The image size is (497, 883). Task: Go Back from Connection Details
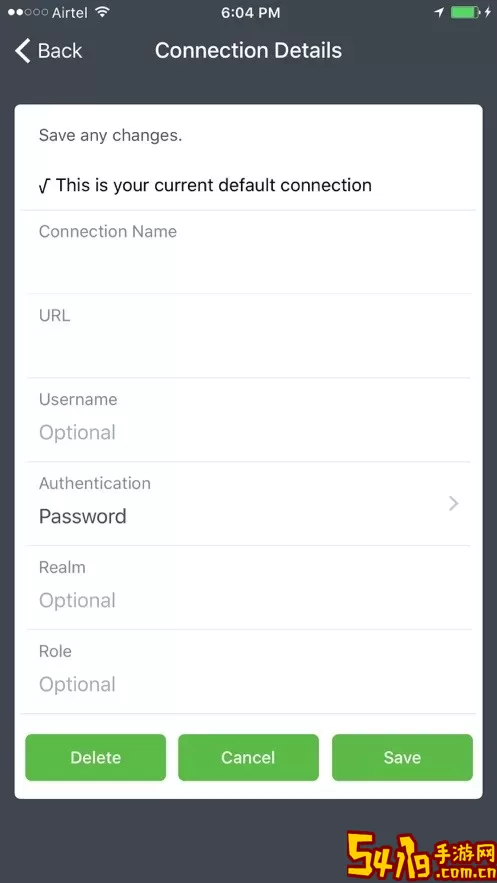pos(48,51)
